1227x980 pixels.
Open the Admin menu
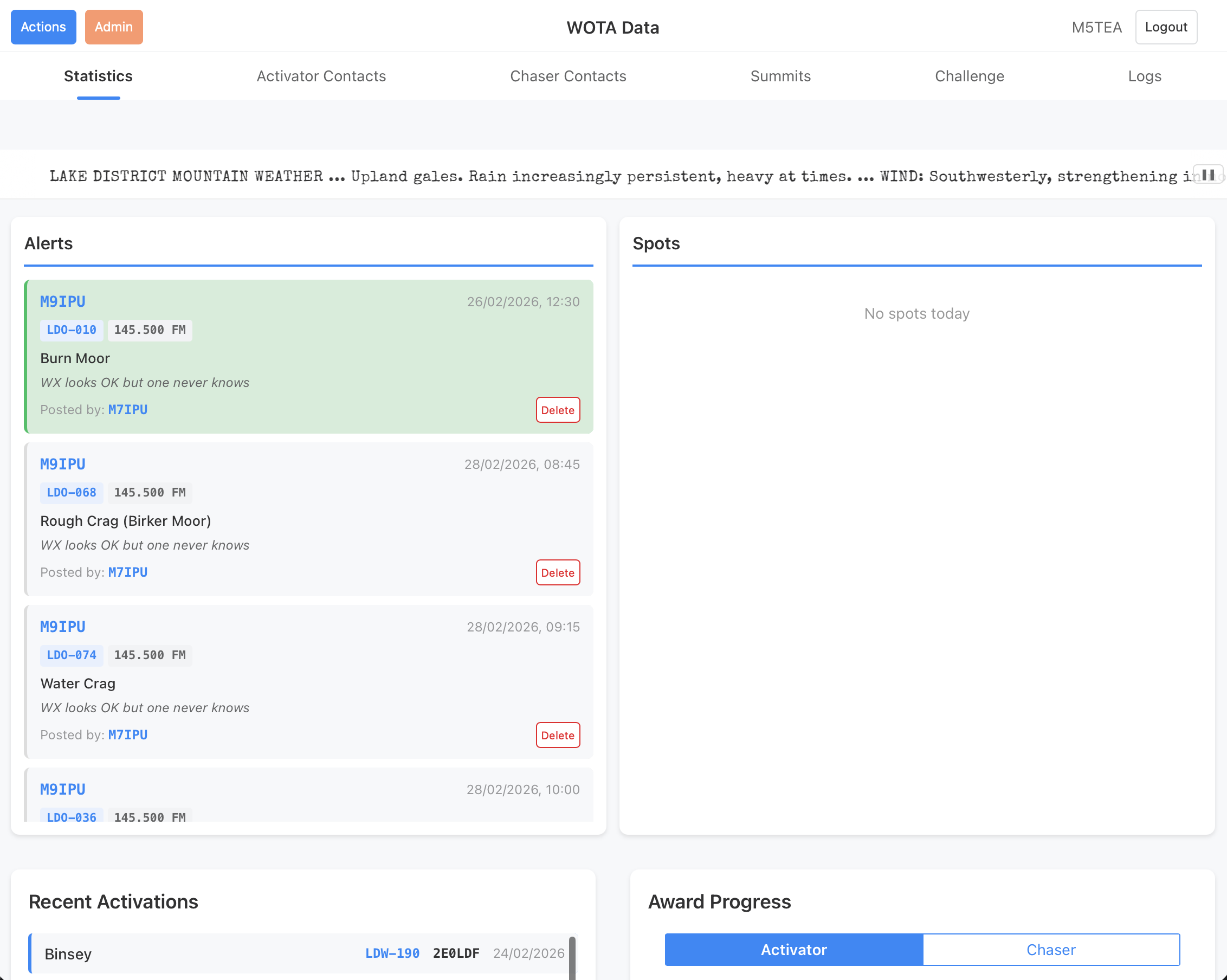point(114,27)
